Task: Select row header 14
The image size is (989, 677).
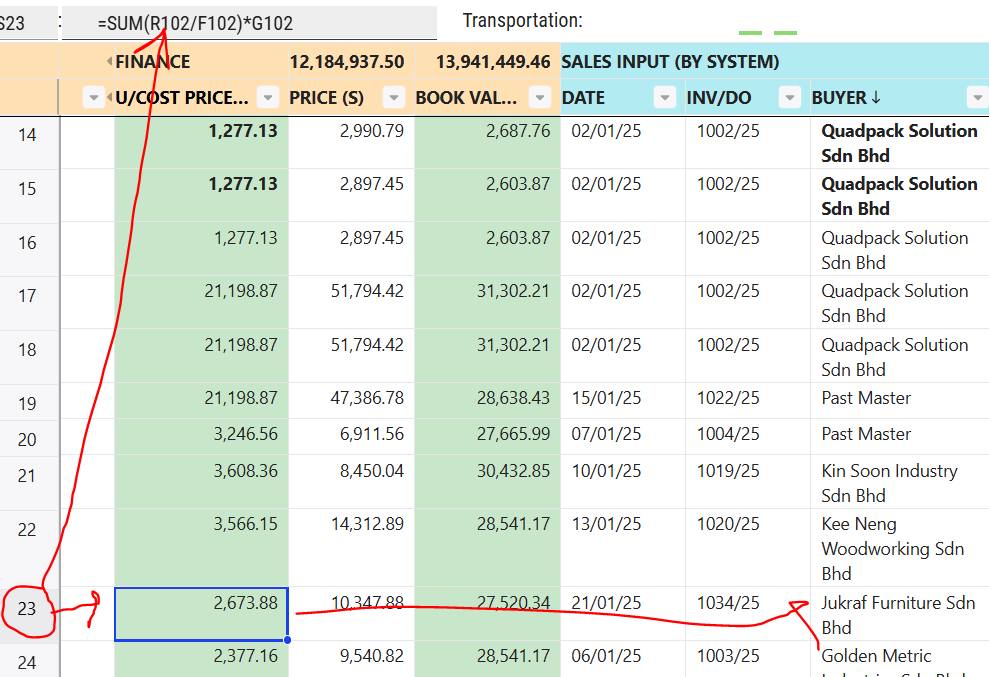Action: (27, 143)
